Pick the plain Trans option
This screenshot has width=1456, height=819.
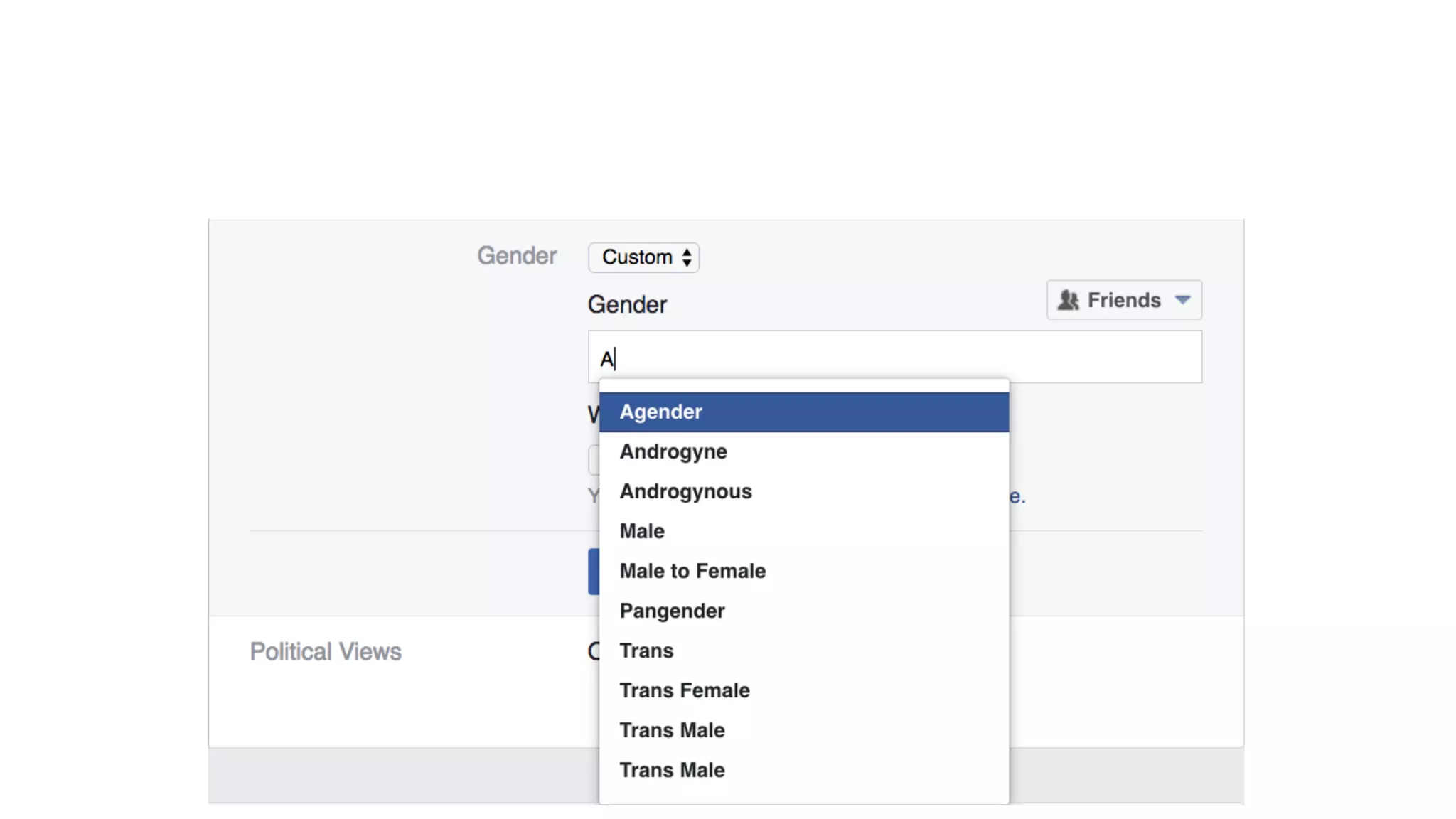point(646,651)
